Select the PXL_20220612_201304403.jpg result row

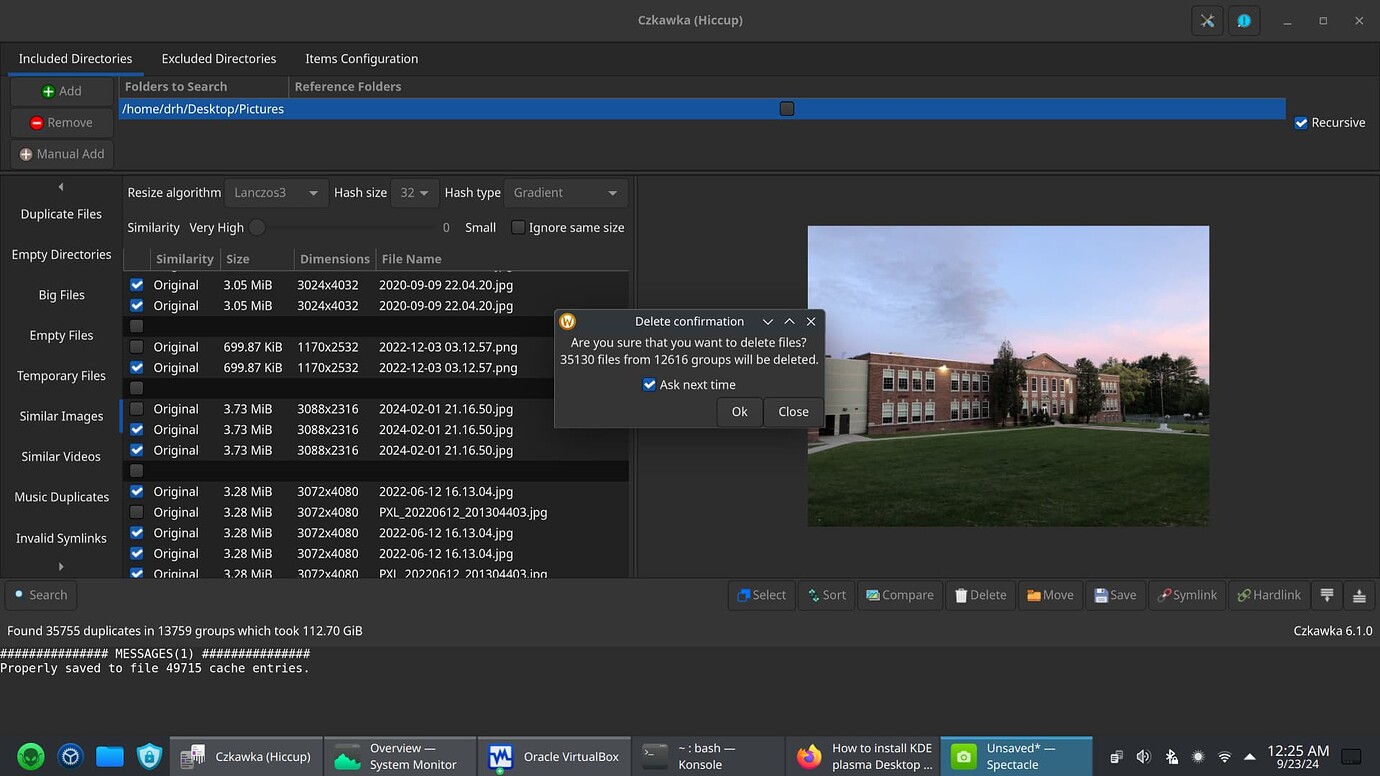coord(463,511)
